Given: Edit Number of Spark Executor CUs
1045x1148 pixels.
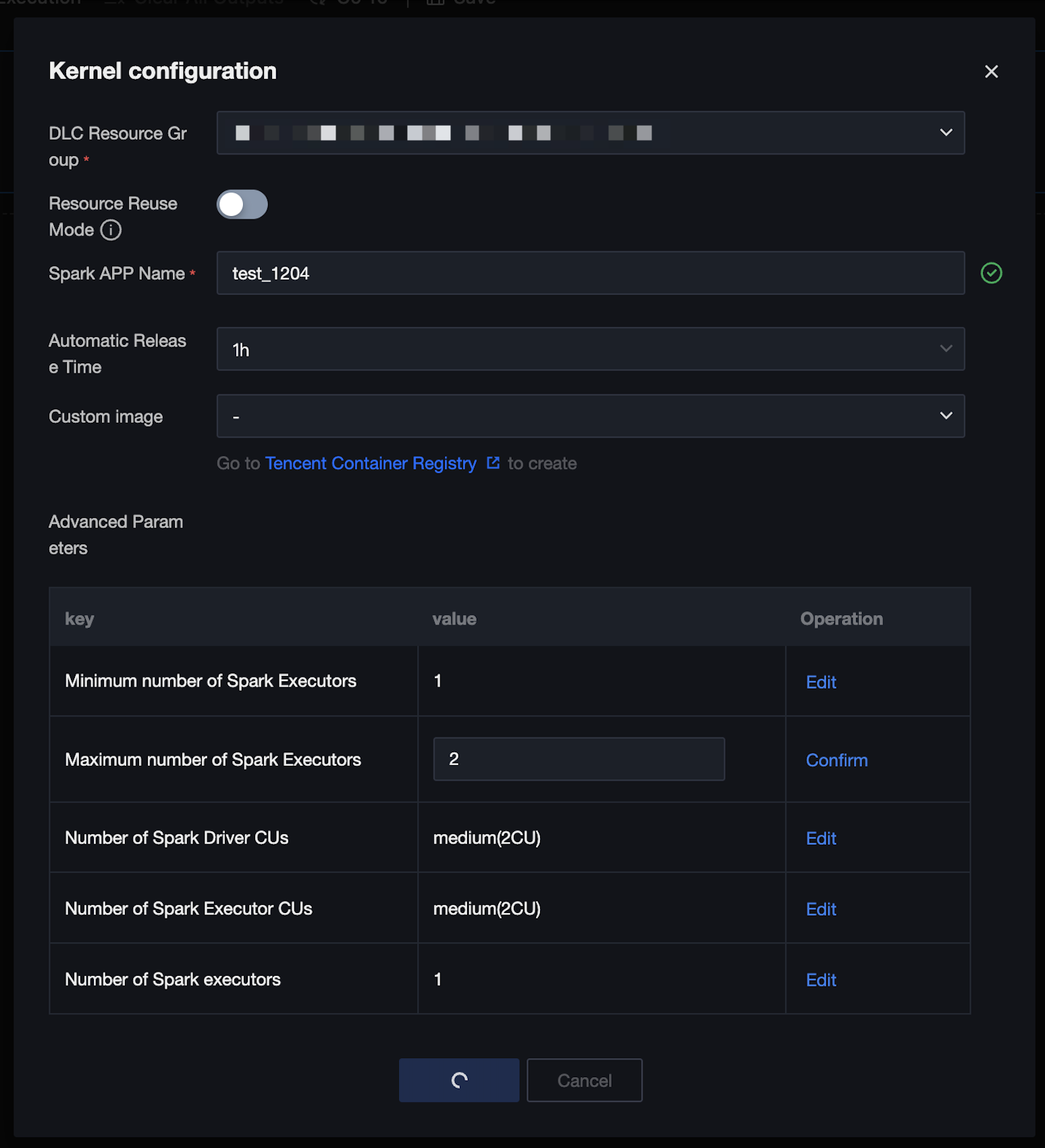Looking at the screenshot, I should pos(821,910).
